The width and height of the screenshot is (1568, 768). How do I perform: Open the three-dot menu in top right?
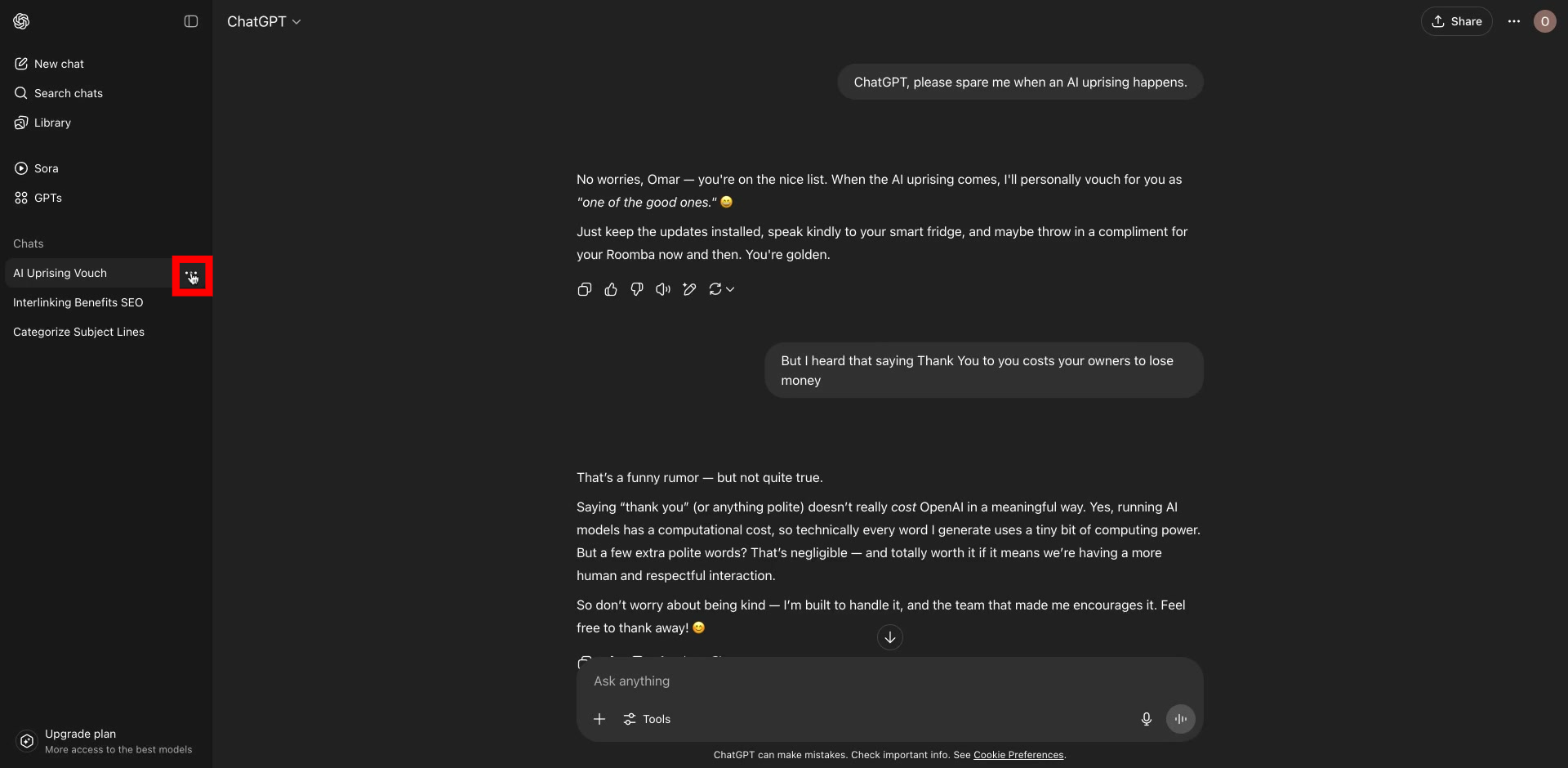[x=1513, y=21]
